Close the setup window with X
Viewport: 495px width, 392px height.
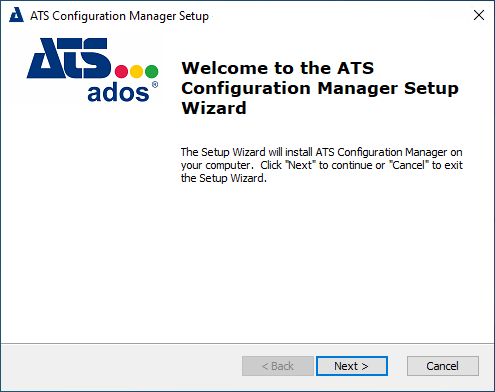[x=479, y=15]
